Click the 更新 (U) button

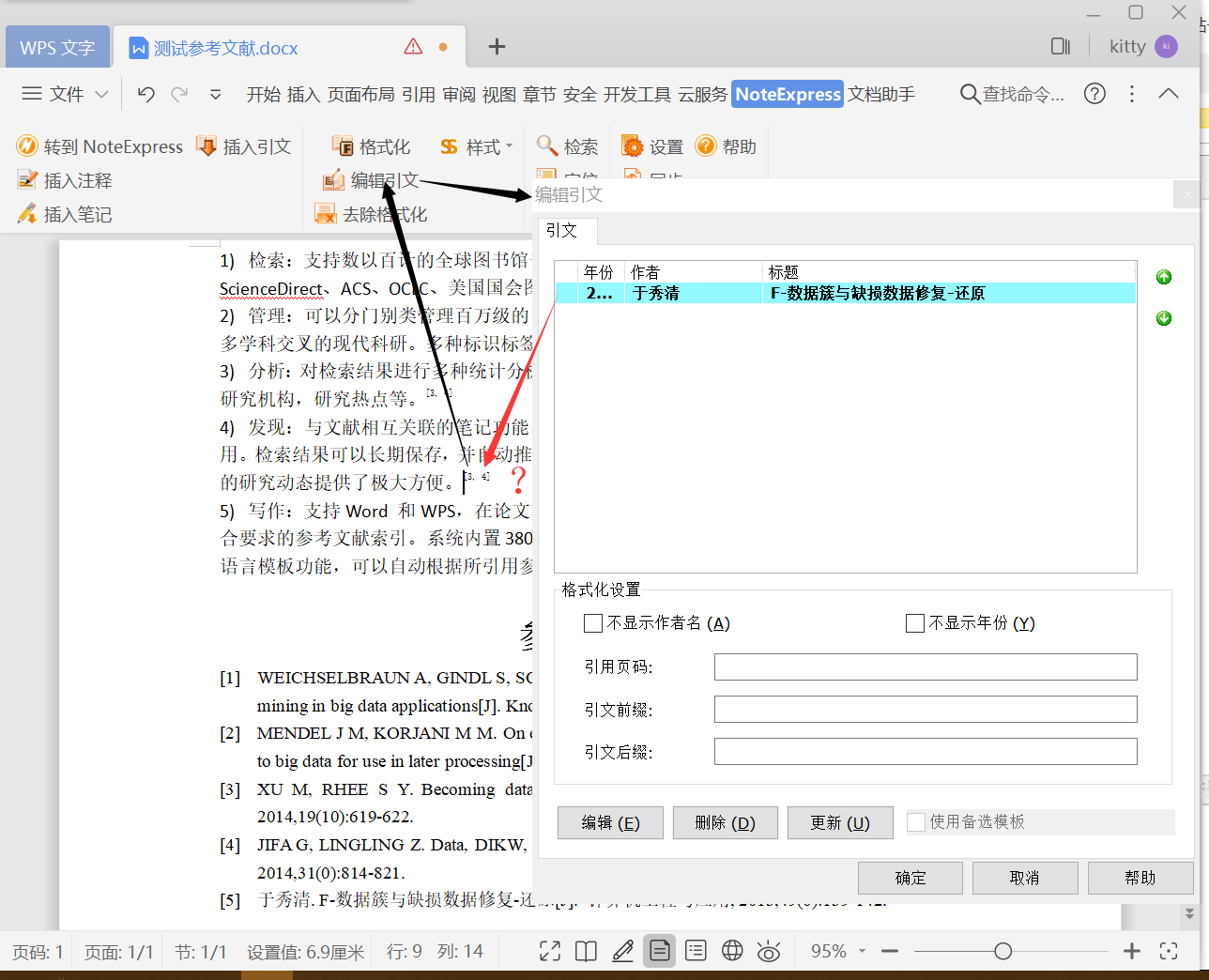pos(840,822)
